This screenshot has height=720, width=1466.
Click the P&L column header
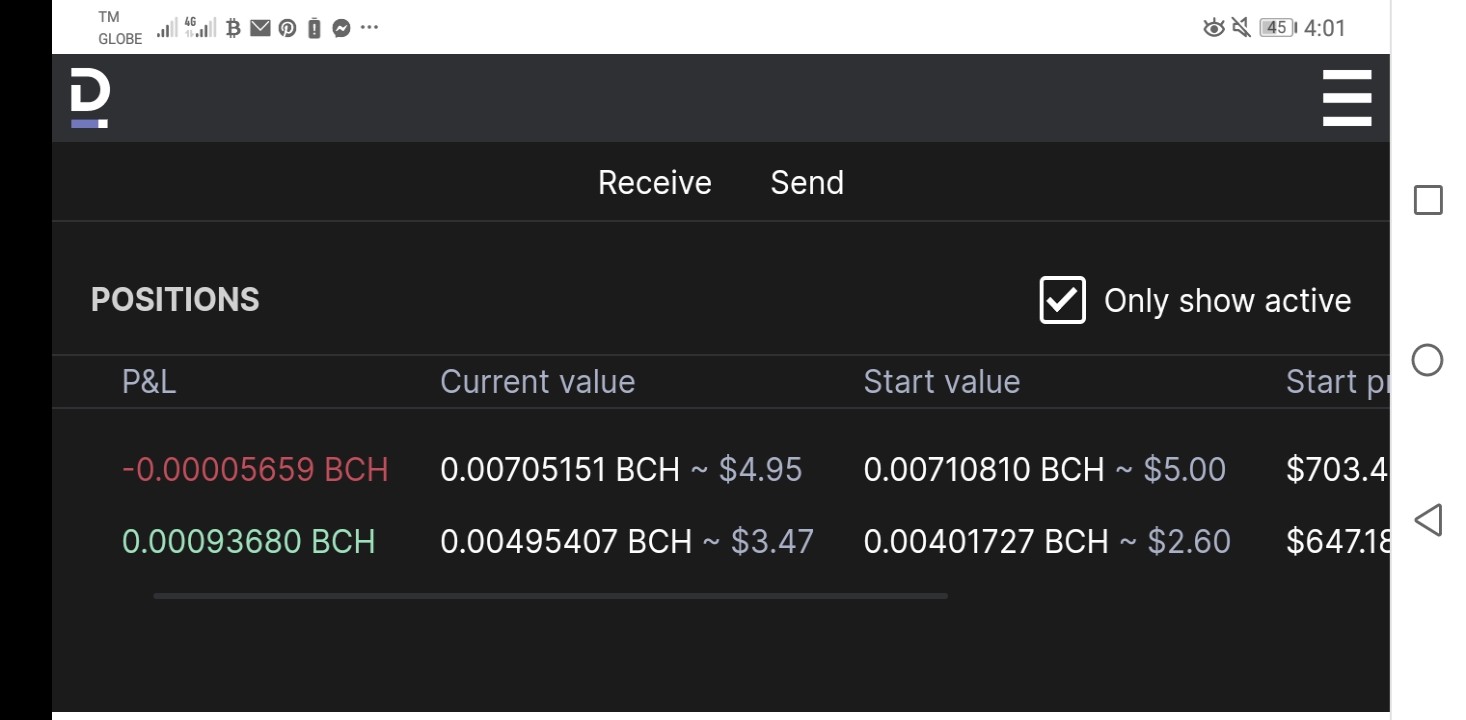(149, 381)
